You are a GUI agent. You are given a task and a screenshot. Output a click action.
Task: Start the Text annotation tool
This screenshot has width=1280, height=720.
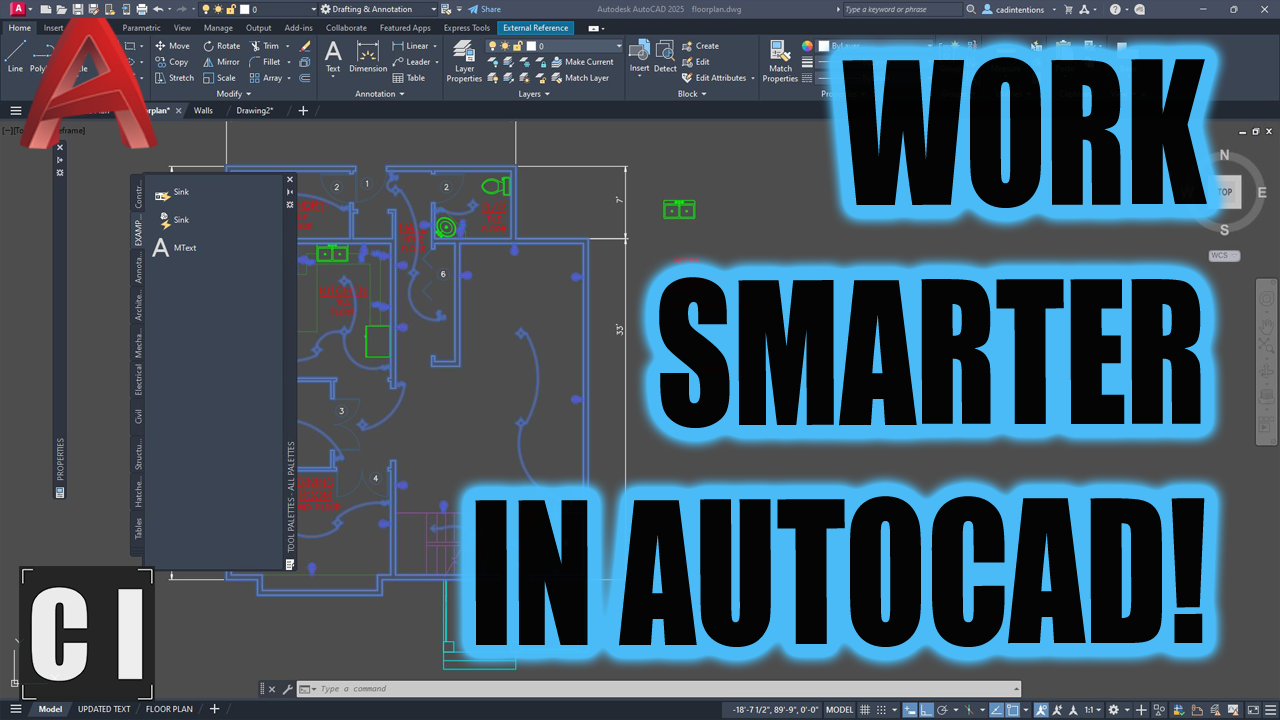click(x=333, y=56)
